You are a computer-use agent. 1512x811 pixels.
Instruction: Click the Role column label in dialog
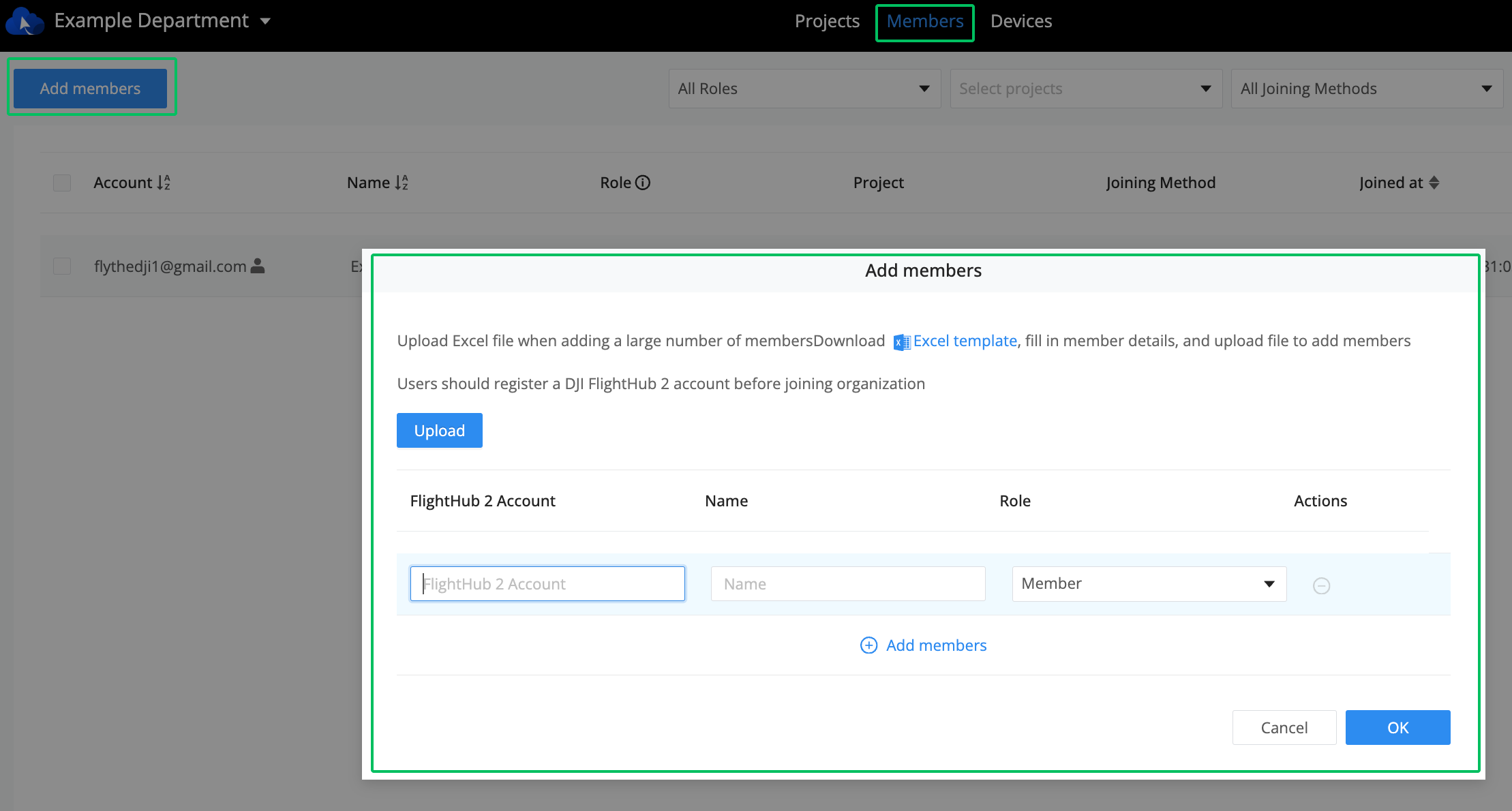[x=1014, y=501]
